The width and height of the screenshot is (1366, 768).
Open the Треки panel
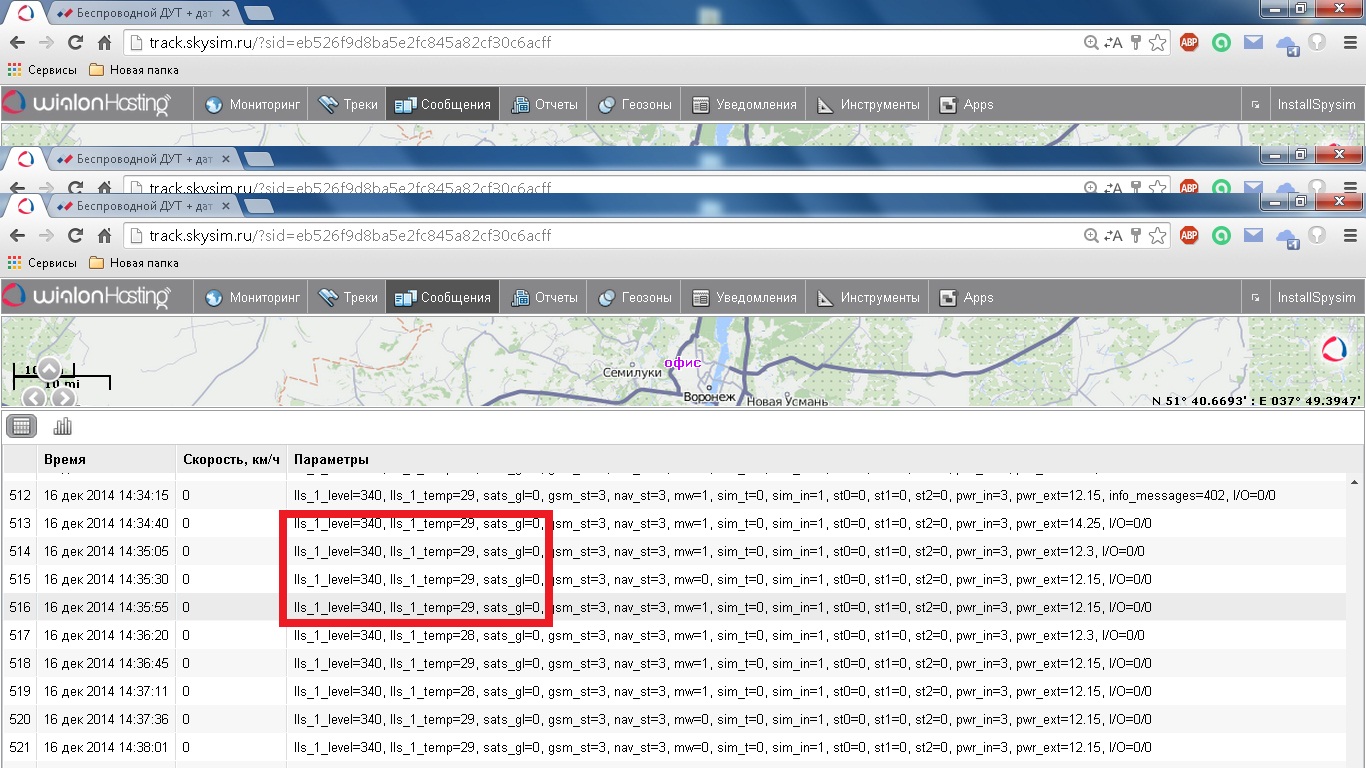click(348, 297)
